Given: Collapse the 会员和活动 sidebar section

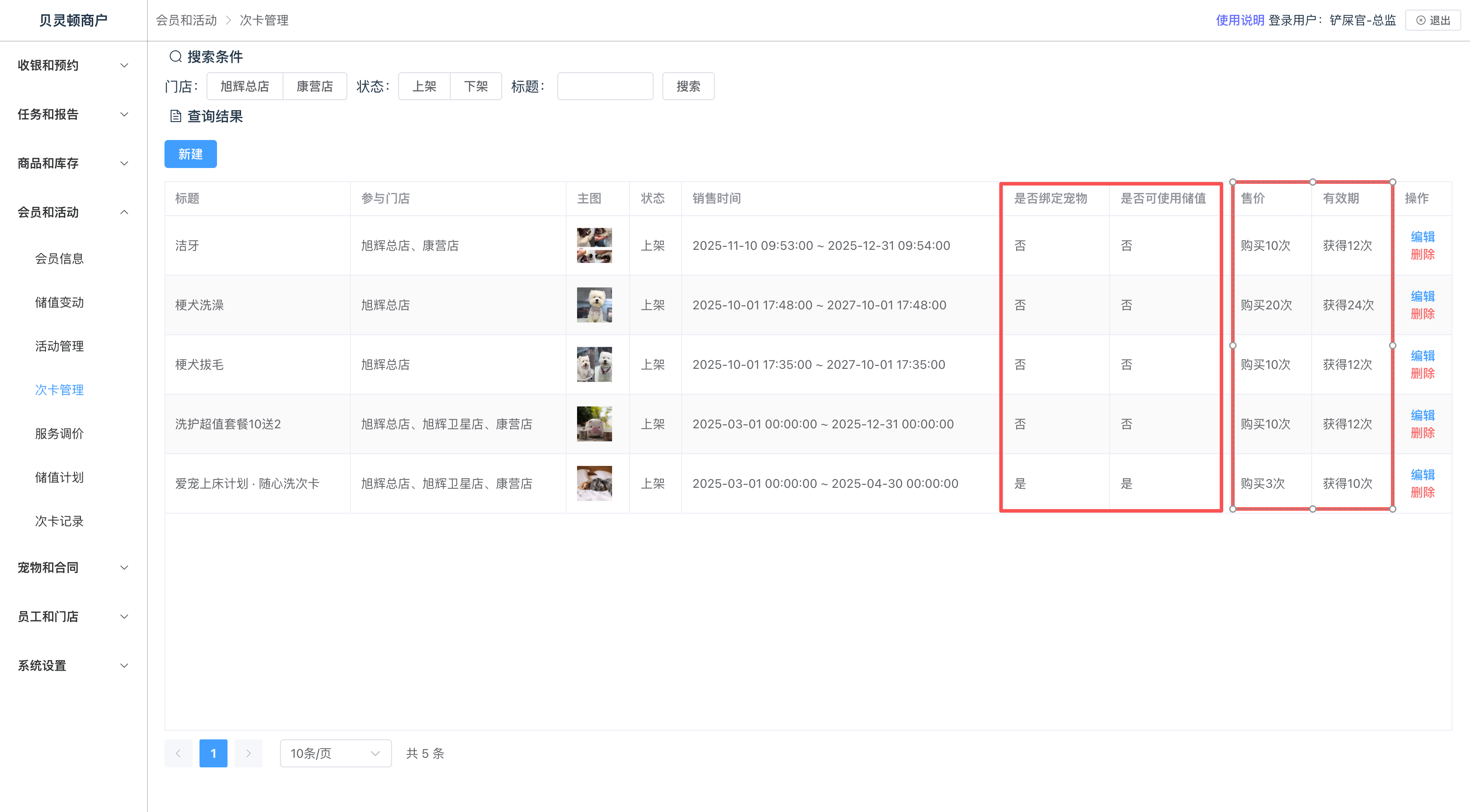Looking at the screenshot, I should pyautogui.click(x=73, y=212).
